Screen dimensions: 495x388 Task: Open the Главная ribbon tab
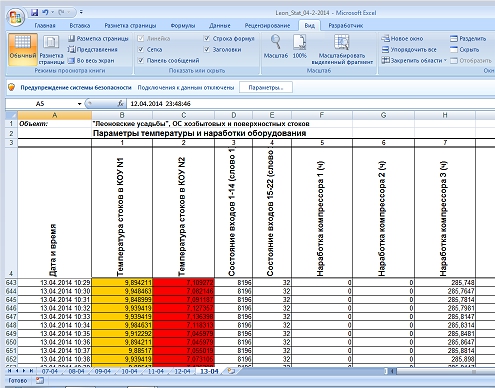click(x=45, y=26)
